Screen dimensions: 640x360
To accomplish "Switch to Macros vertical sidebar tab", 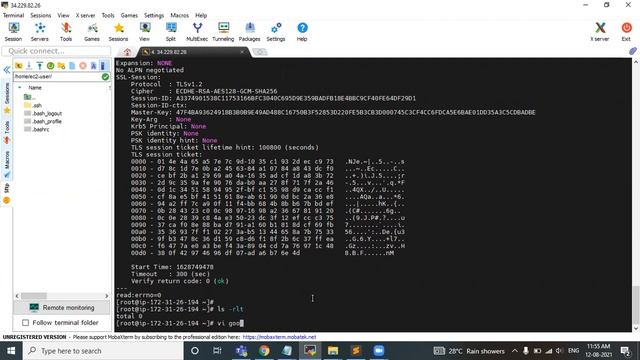I will click(7, 163).
